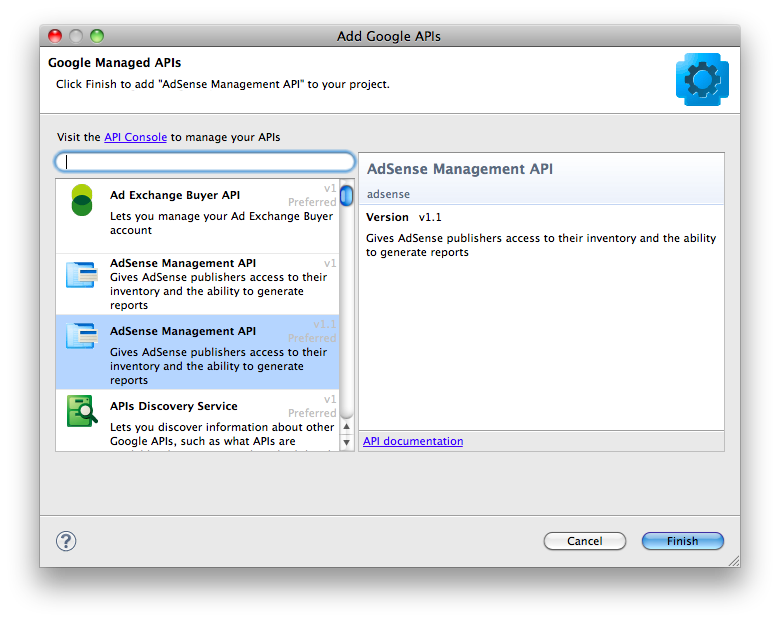The width and height of the screenshot is (780, 622).
Task: Click the blue gear Google APIs logo
Action: pos(702,80)
